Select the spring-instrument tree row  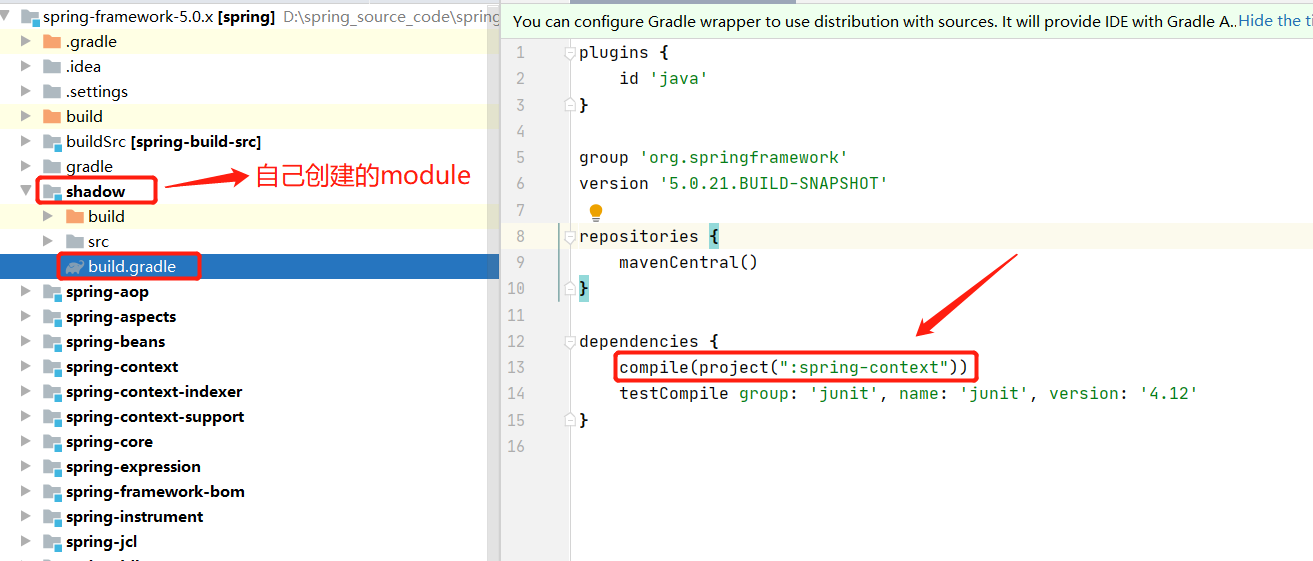coord(249,517)
